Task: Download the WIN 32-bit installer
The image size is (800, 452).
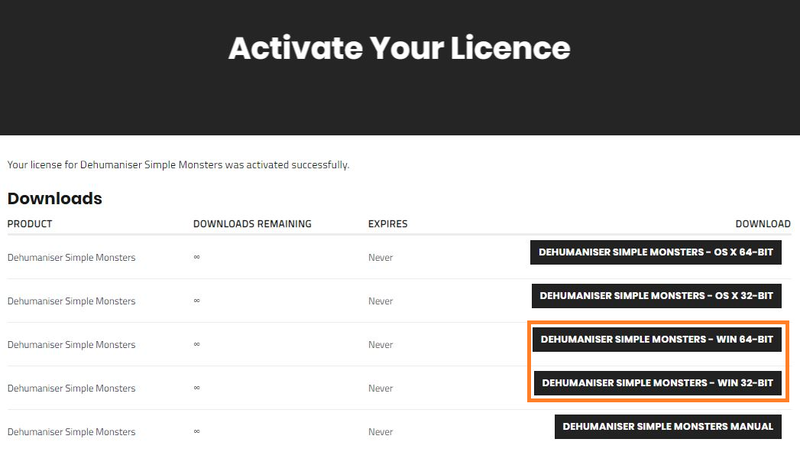Action: pos(657,383)
